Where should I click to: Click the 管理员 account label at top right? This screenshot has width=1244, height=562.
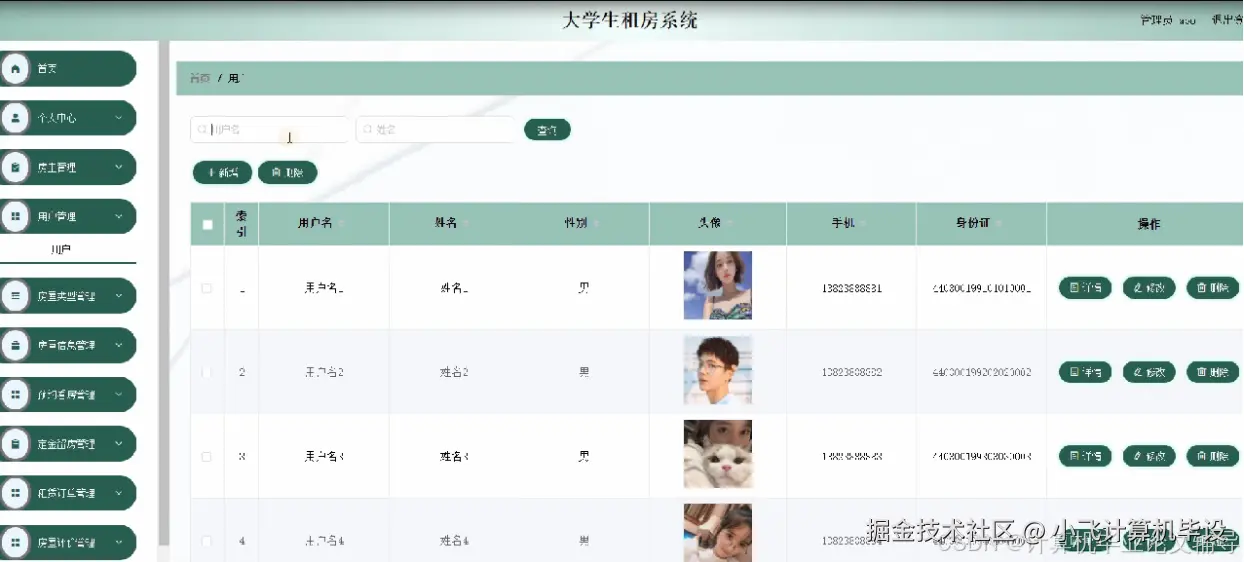[1168, 20]
